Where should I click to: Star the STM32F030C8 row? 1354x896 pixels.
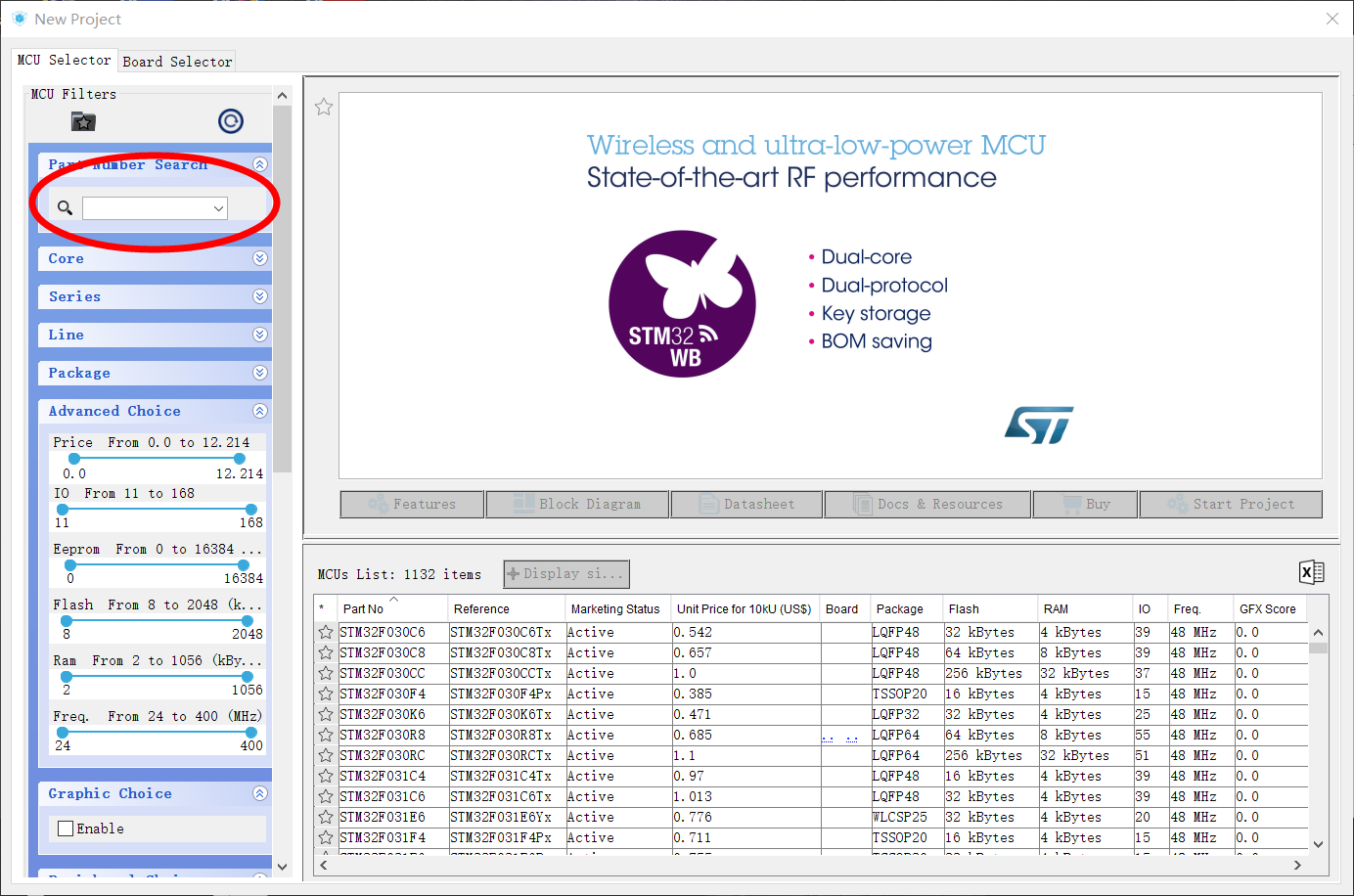tap(326, 653)
